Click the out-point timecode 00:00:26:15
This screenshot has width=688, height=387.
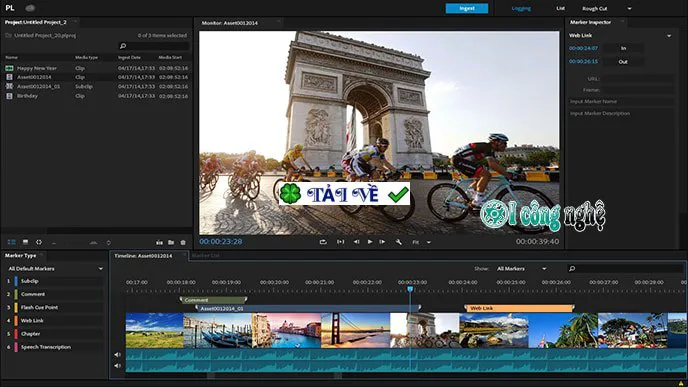pyautogui.click(x=583, y=61)
